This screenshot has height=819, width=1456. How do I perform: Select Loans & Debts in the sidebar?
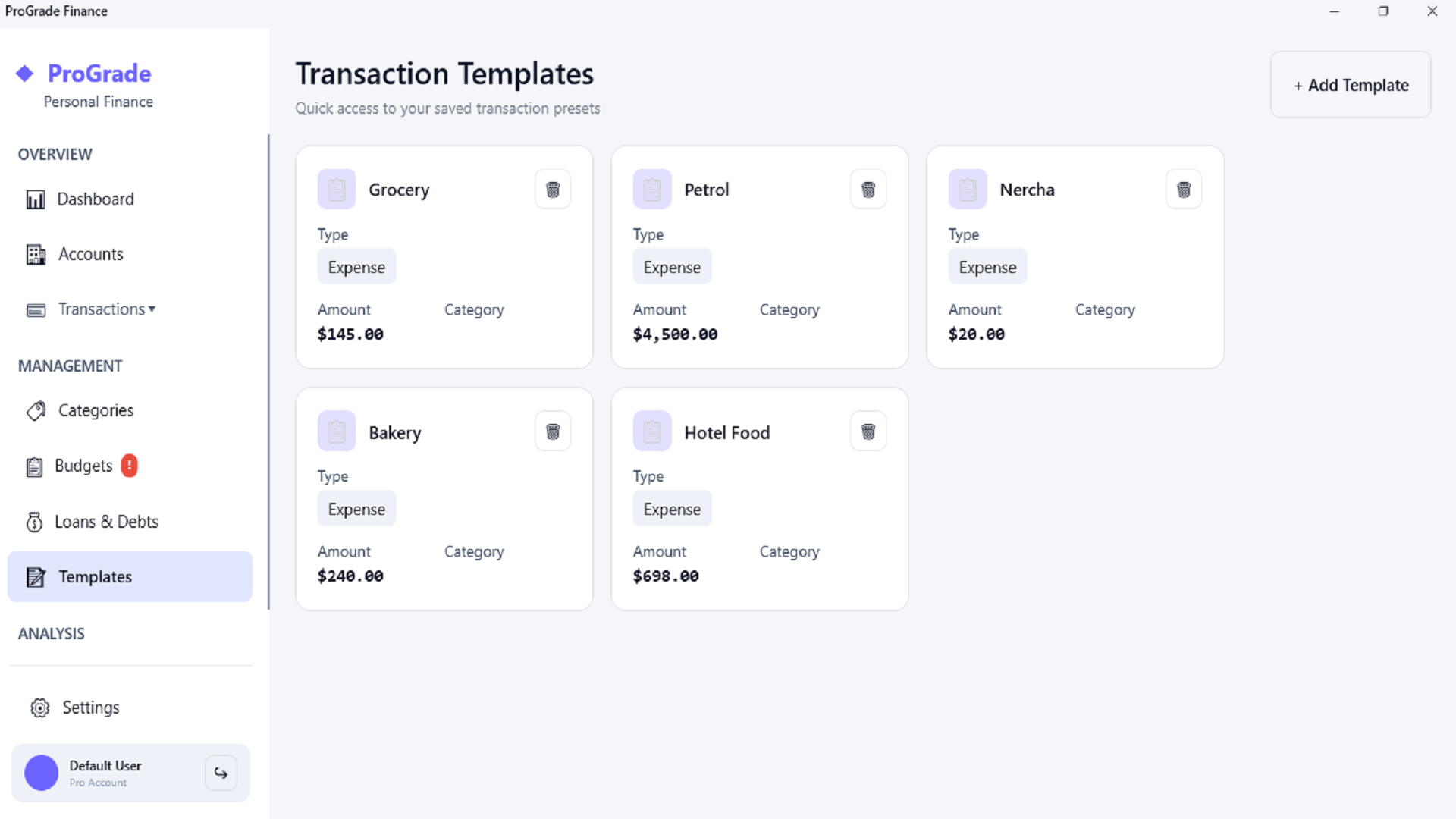pyautogui.click(x=106, y=522)
